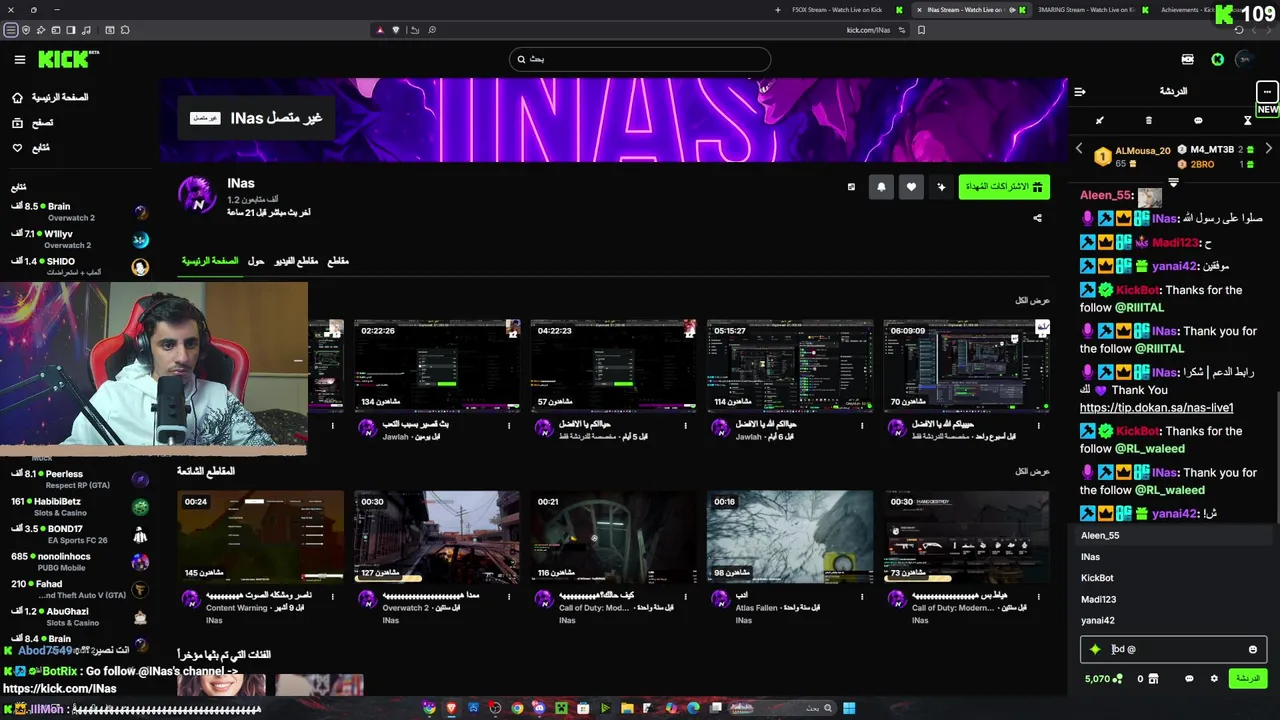Screen dimensions: 1280x720
Task: Click the small square icon left of bell
Action: tap(851, 187)
